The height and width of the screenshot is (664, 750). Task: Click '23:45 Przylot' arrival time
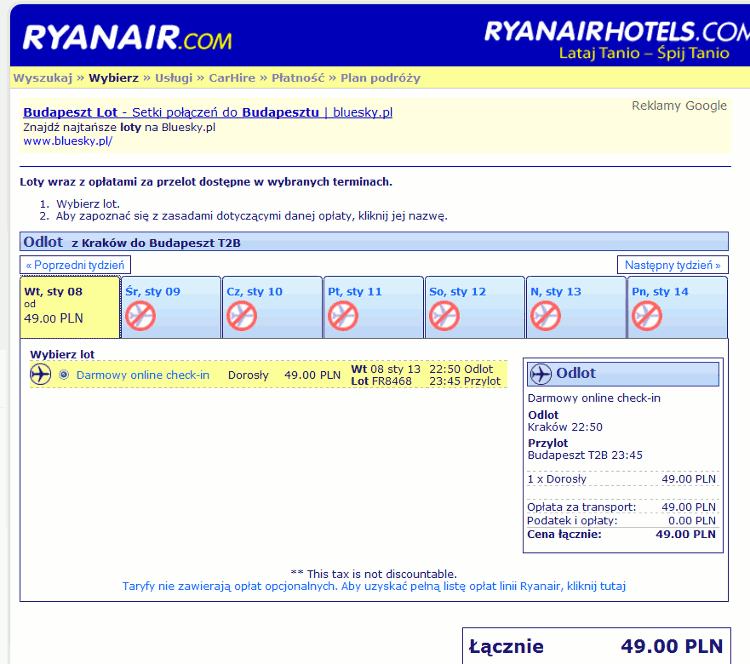pyautogui.click(x=465, y=381)
